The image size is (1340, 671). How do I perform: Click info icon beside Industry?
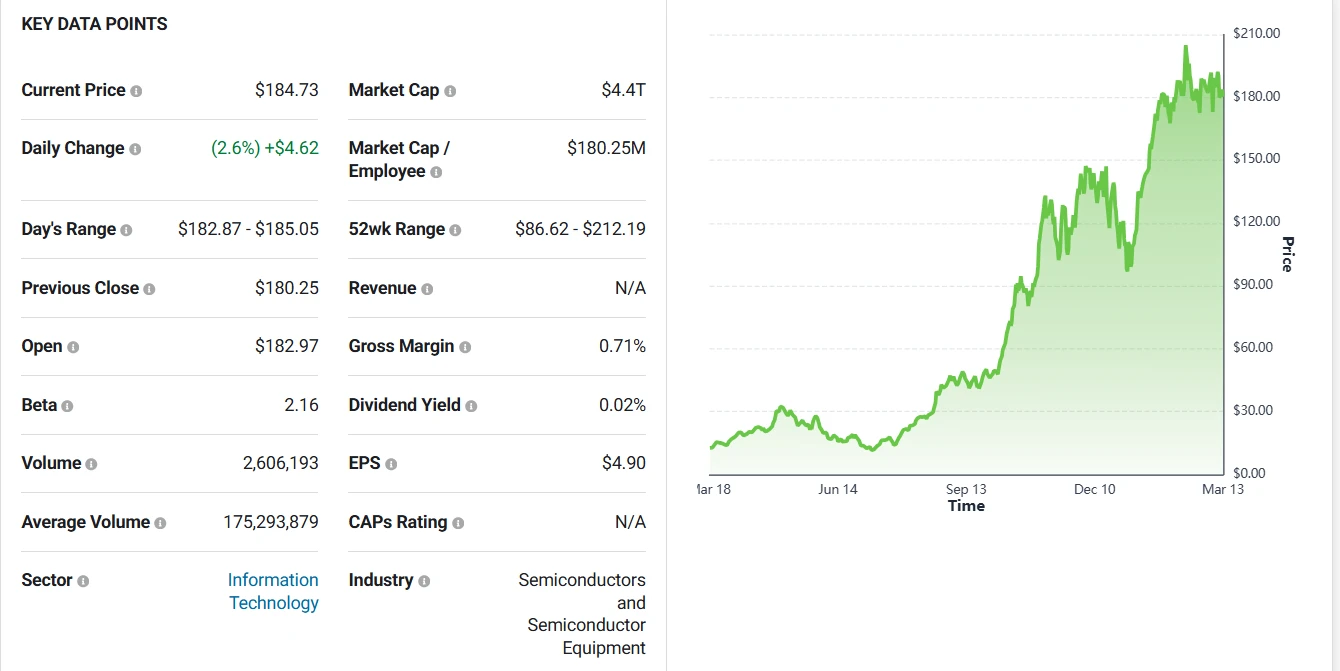tap(424, 581)
